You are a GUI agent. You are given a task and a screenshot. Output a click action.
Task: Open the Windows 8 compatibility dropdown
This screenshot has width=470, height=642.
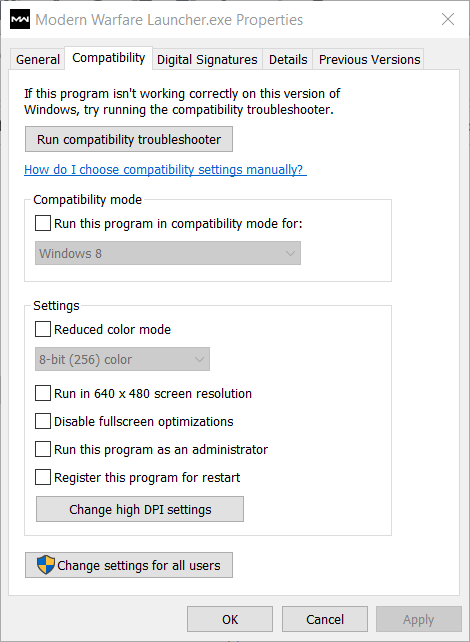(x=168, y=253)
